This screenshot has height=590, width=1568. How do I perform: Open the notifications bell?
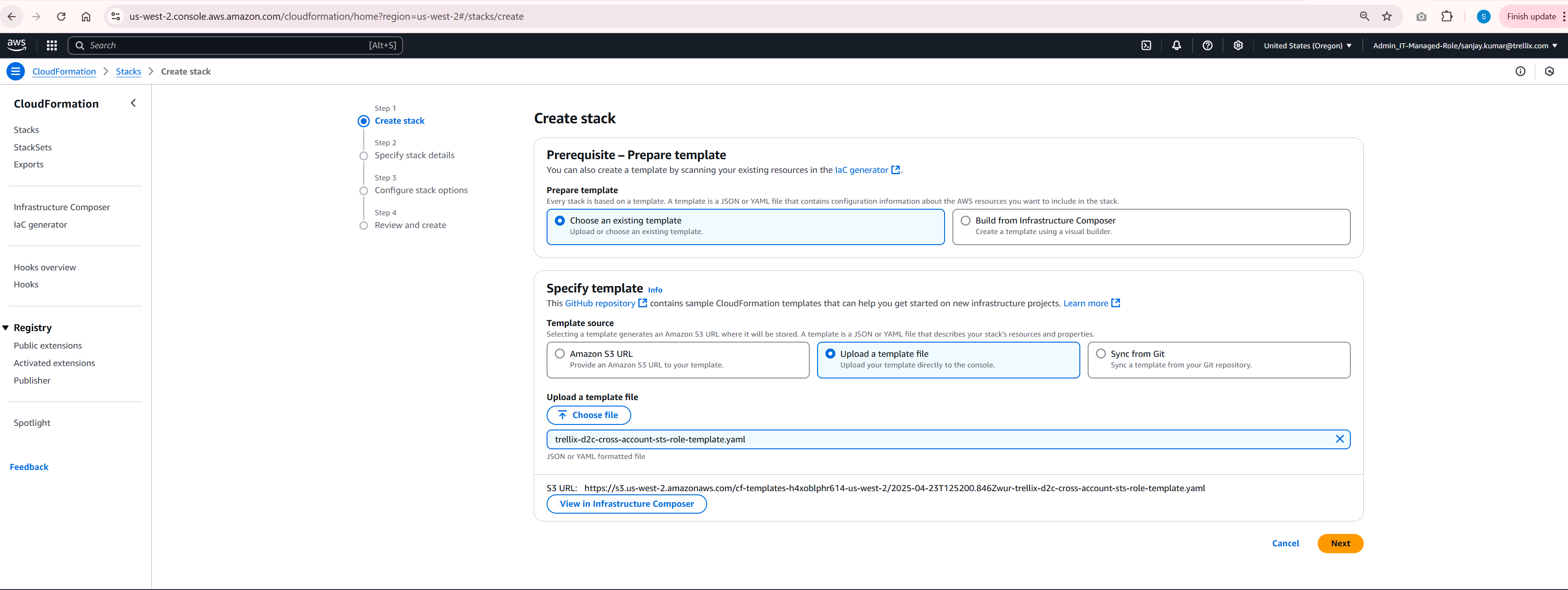pyautogui.click(x=1176, y=45)
